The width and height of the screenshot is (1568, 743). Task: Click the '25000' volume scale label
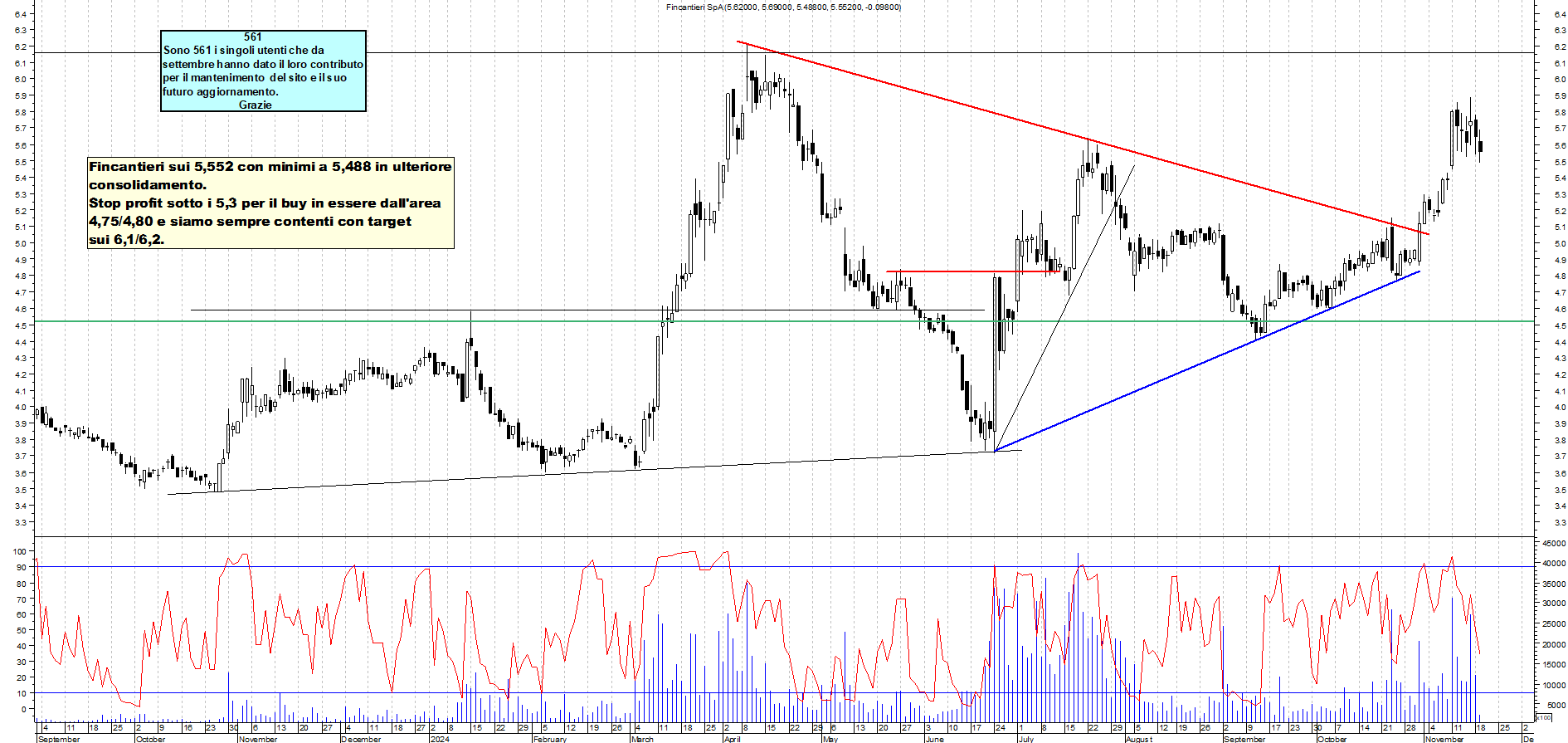point(1554,624)
